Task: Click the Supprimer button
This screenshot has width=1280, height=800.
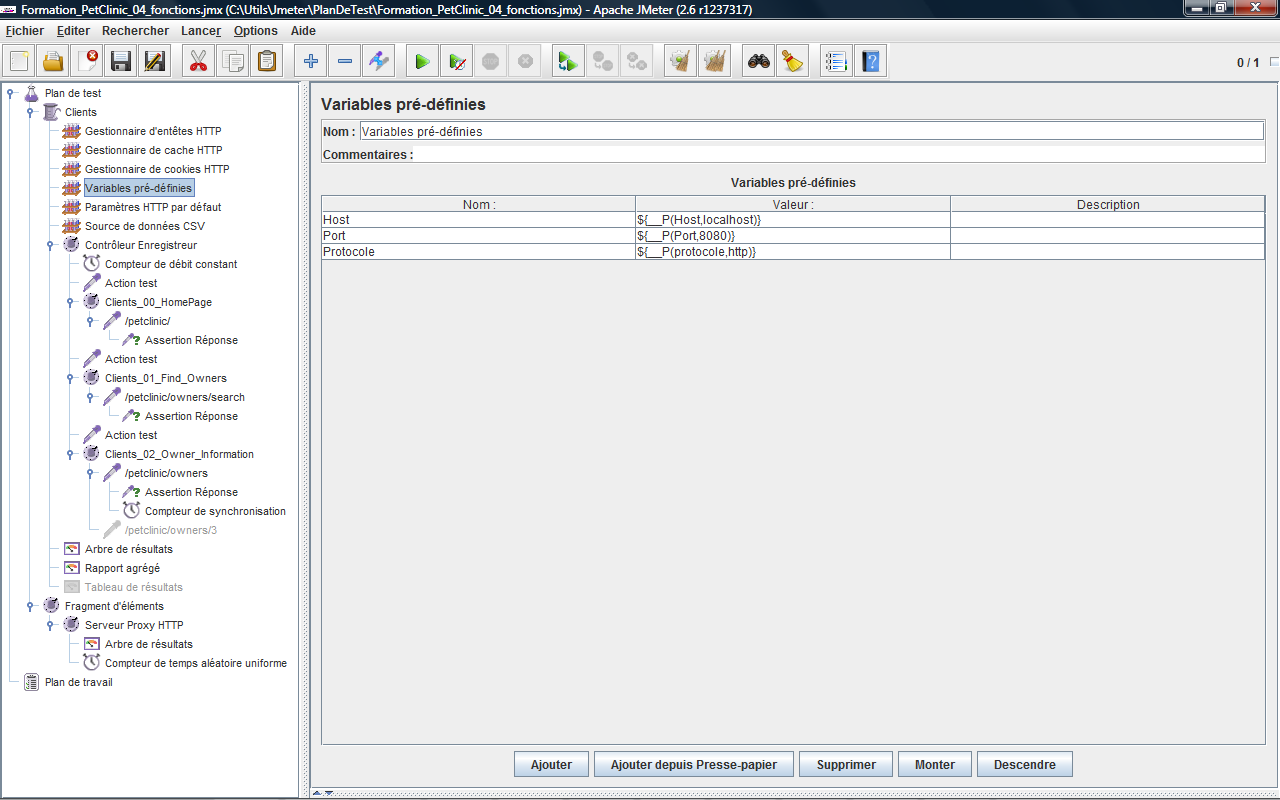Action: pyautogui.click(x=846, y=765)
